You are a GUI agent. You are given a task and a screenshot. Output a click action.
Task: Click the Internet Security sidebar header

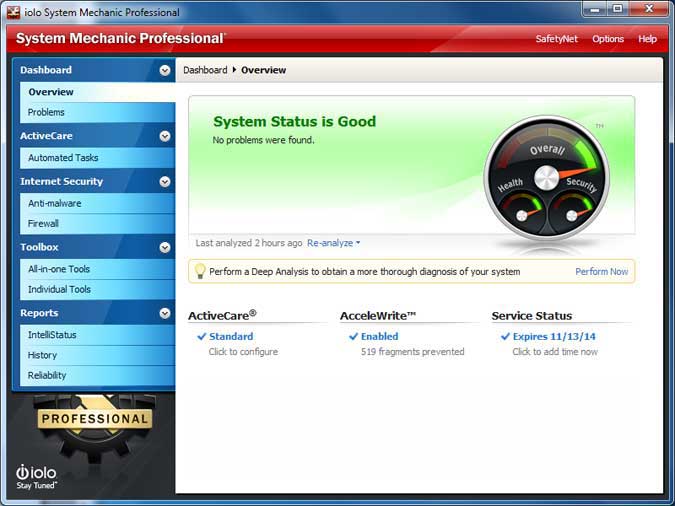pos(62,181)
